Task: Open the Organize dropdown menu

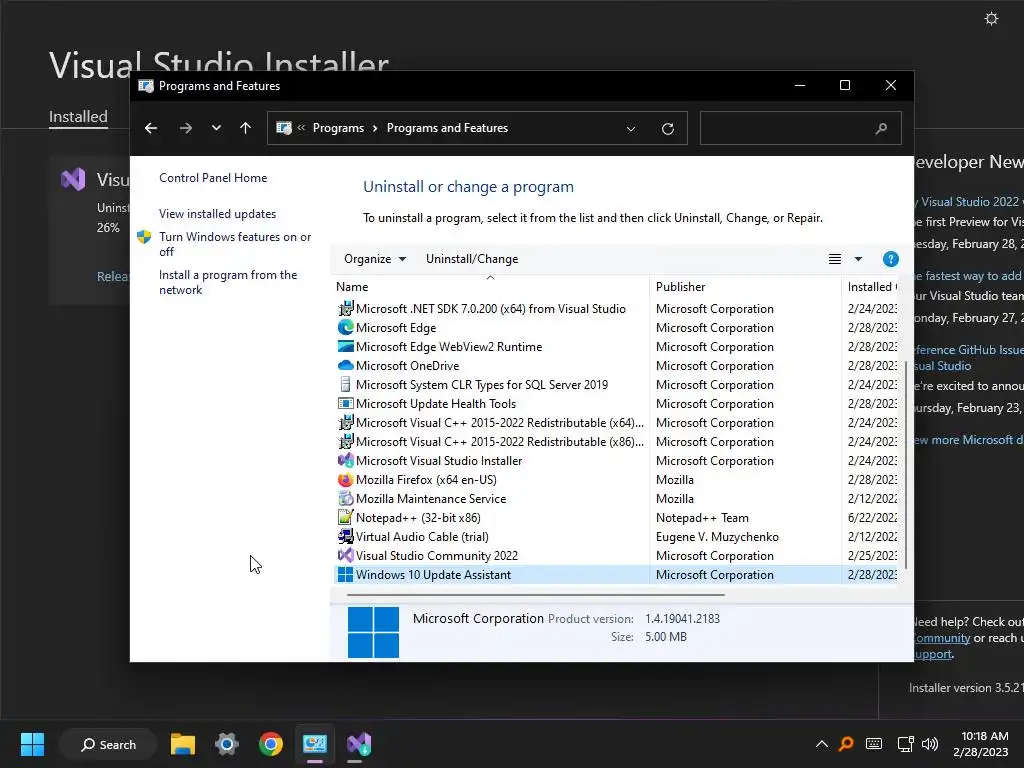Action: point(375,259)
